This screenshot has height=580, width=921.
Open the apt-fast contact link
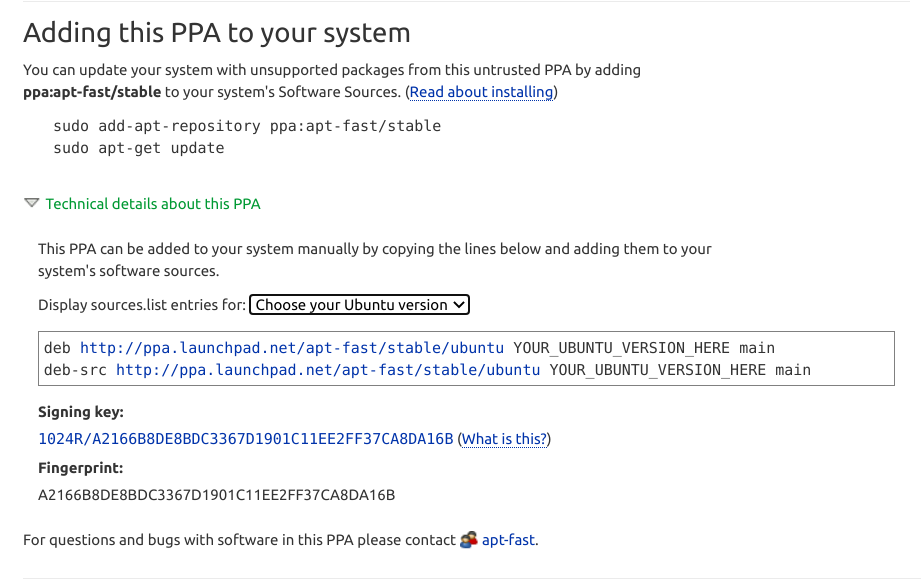(508, 540)
